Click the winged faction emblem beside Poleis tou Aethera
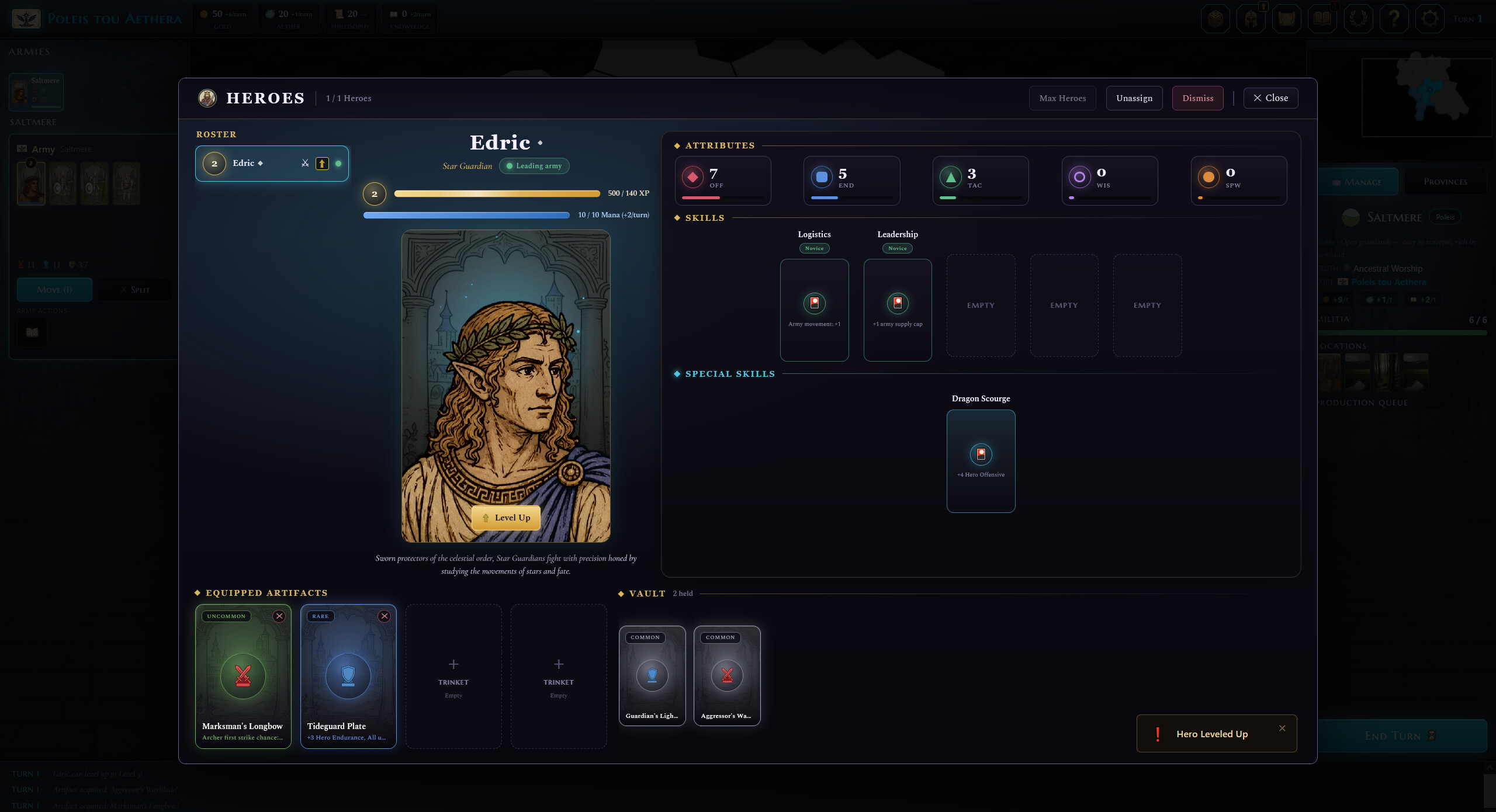Viewport: 1496px width, 812px height. (x=26, y=19)
